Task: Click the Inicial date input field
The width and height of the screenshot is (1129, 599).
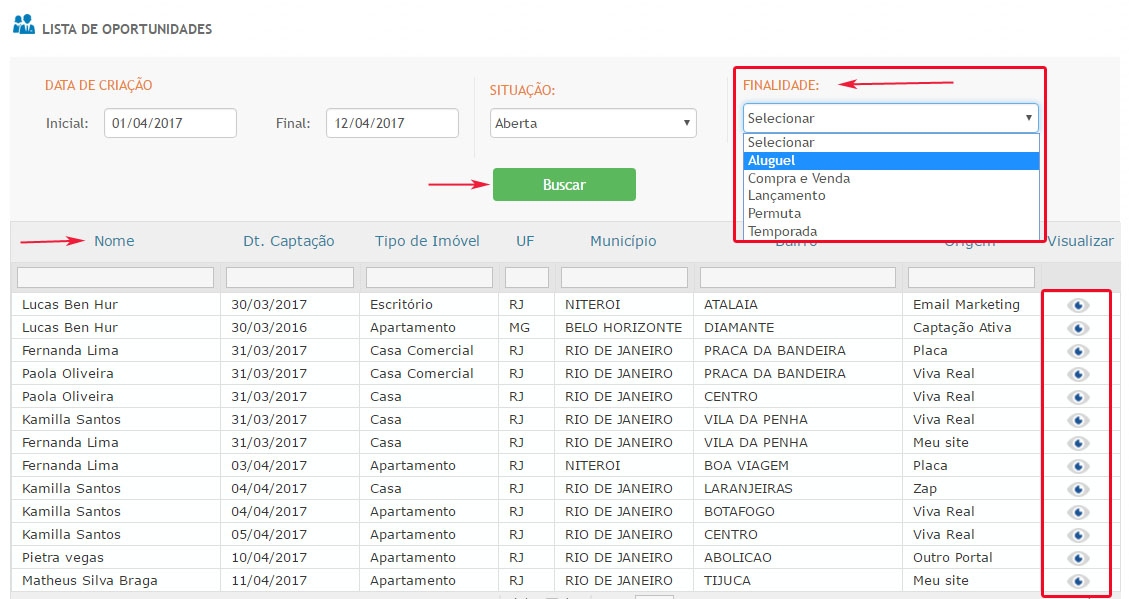Action: pos(170,123)
